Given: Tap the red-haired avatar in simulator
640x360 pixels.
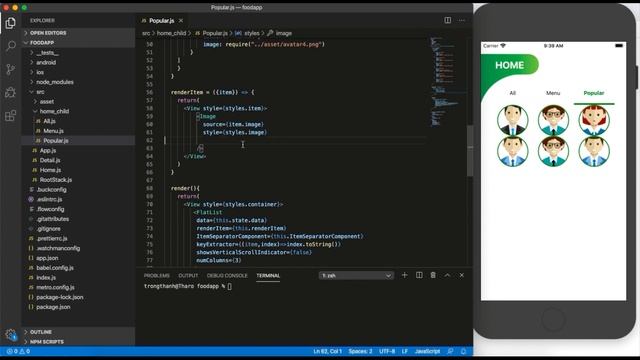Looking at the screenshot, I should point(594,120).
